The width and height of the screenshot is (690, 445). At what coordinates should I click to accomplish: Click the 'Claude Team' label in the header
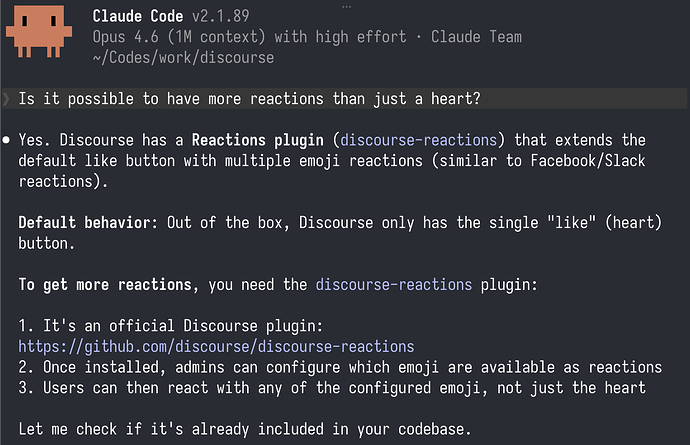pos(476,37)
